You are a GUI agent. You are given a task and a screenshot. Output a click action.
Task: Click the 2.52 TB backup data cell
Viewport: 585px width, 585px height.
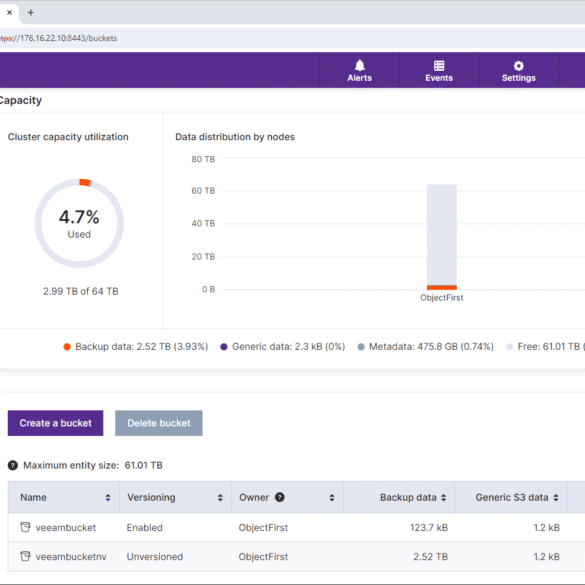tap(430, 557)
